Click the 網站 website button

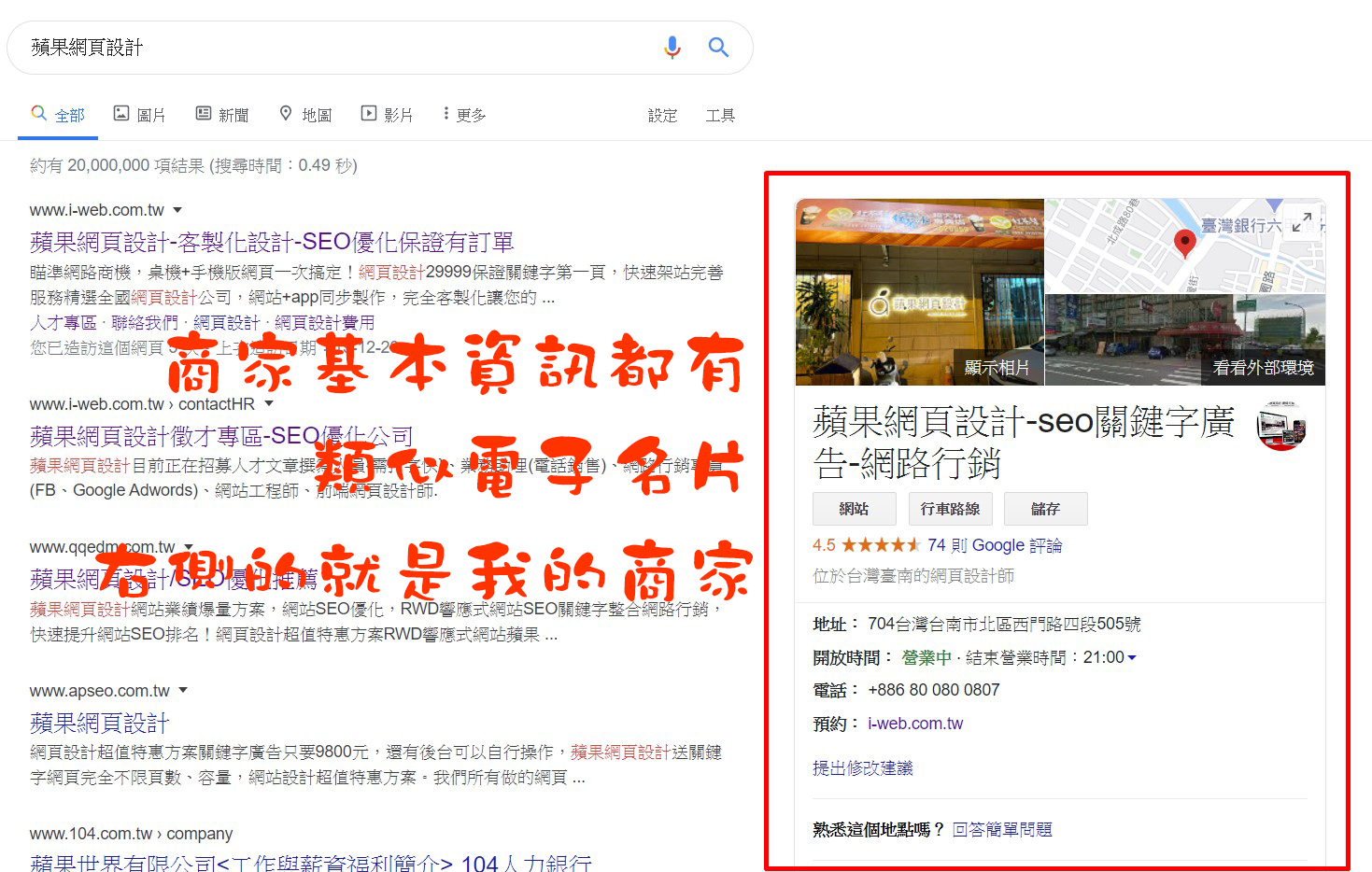pyautogui.click(x=854, y=509)
